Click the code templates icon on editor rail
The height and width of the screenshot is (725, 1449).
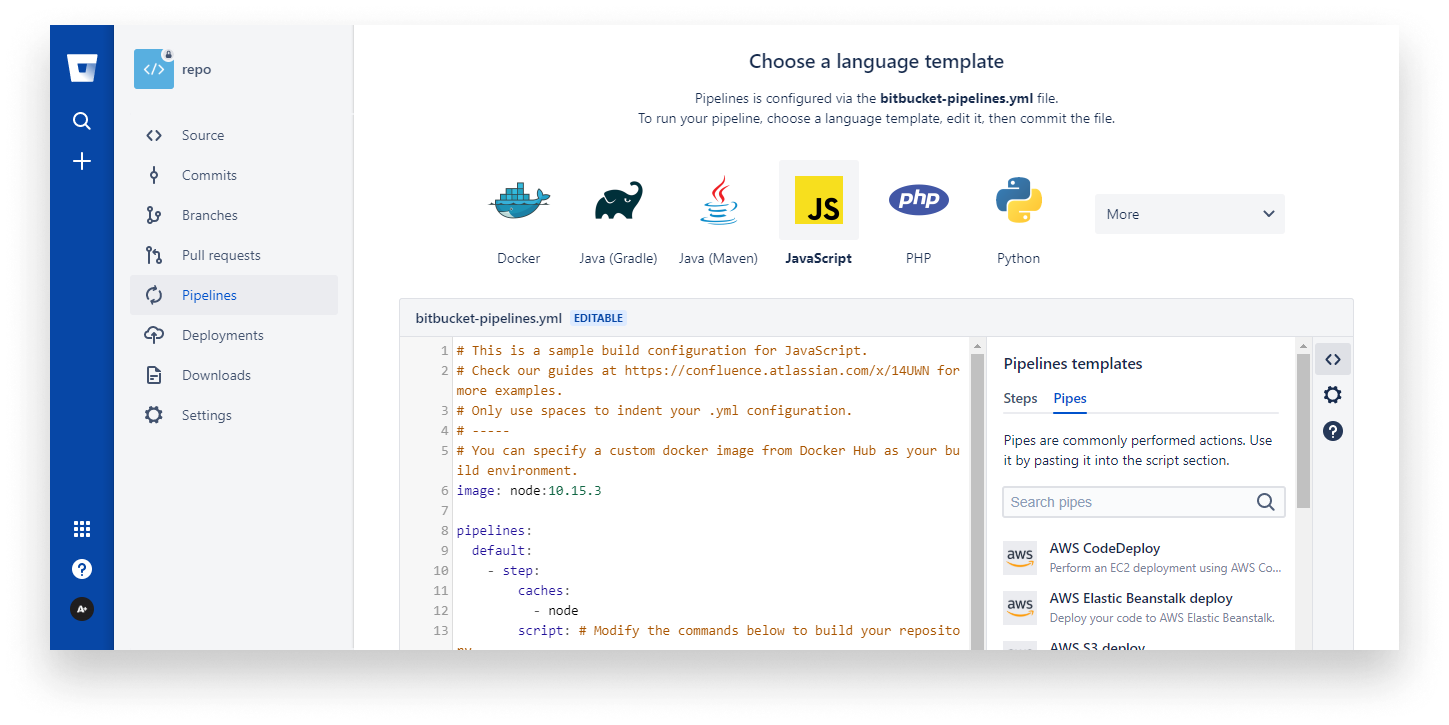tap(1333, 359)
